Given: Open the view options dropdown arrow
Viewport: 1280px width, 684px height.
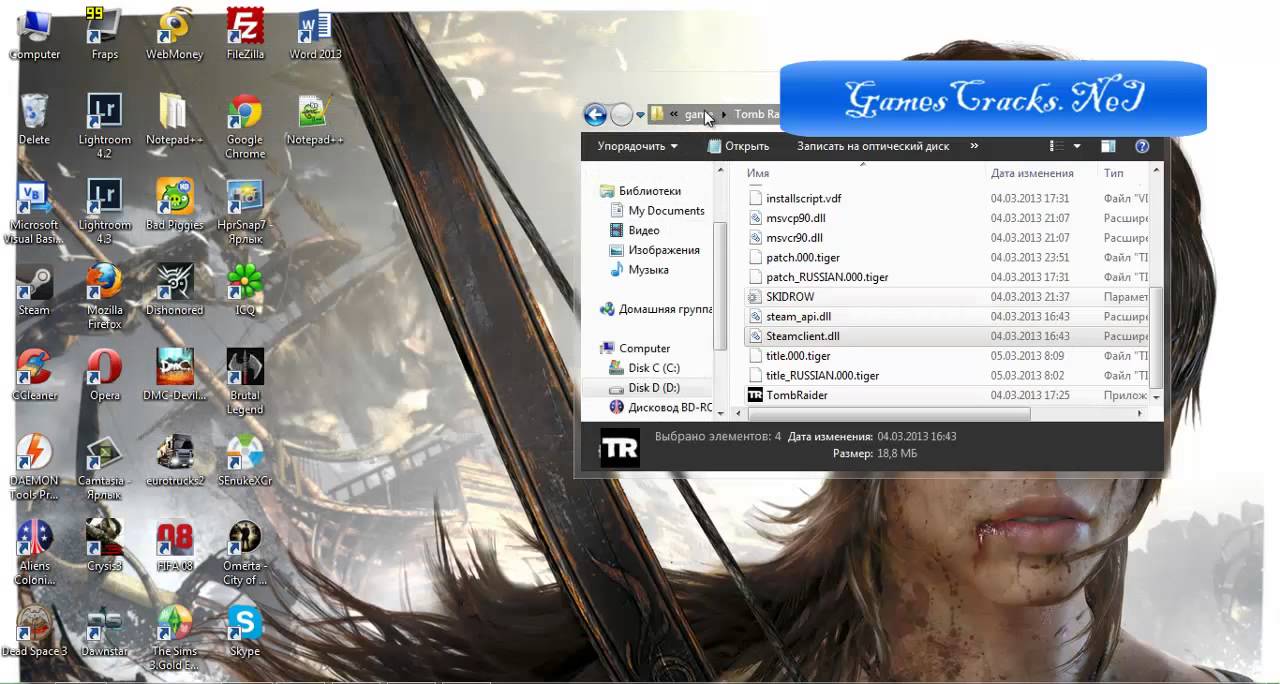Looking at the screenshot, I should tap(1077, 146).
